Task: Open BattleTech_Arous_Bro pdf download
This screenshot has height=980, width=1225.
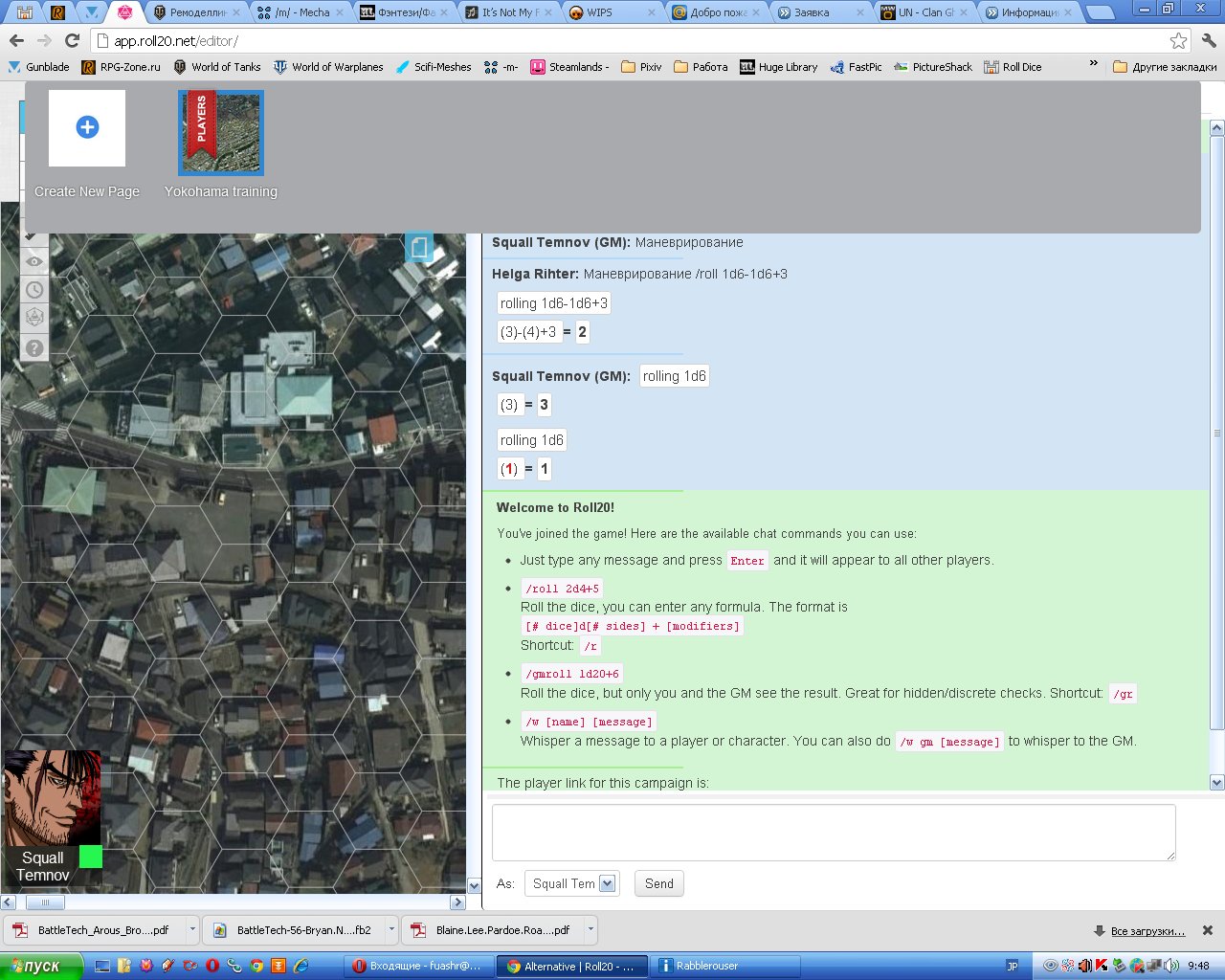Action: pyautogui.click(x=94, y=929)
